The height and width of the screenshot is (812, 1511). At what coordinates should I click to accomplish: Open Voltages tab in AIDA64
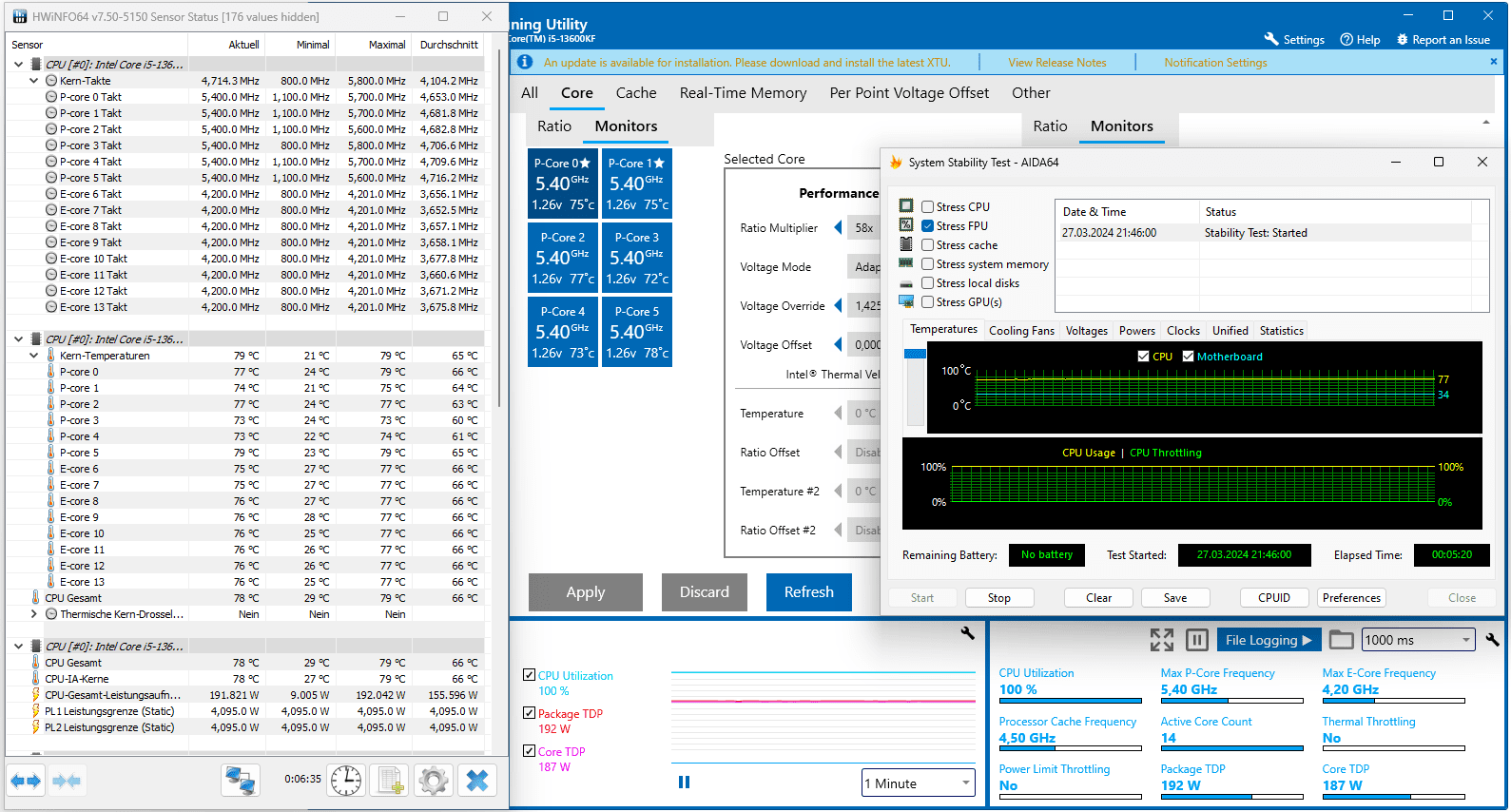click(1086, 330)
